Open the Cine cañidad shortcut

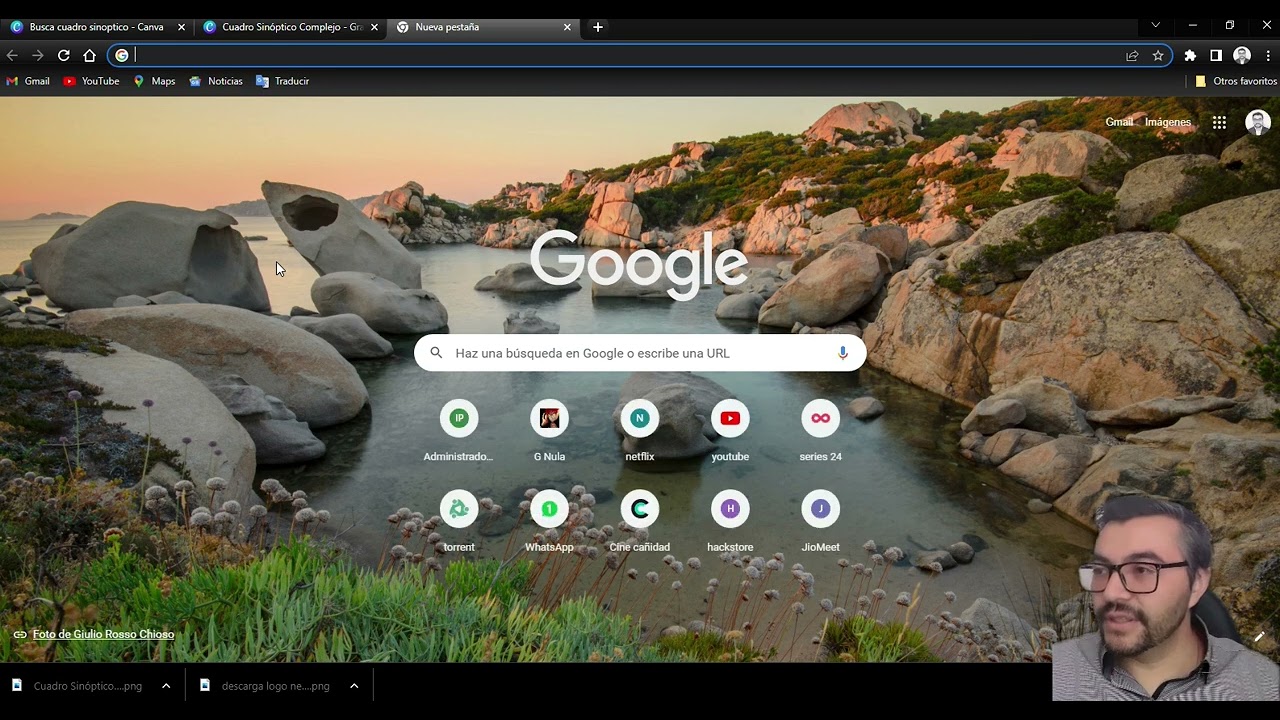(x=640, y=522)
